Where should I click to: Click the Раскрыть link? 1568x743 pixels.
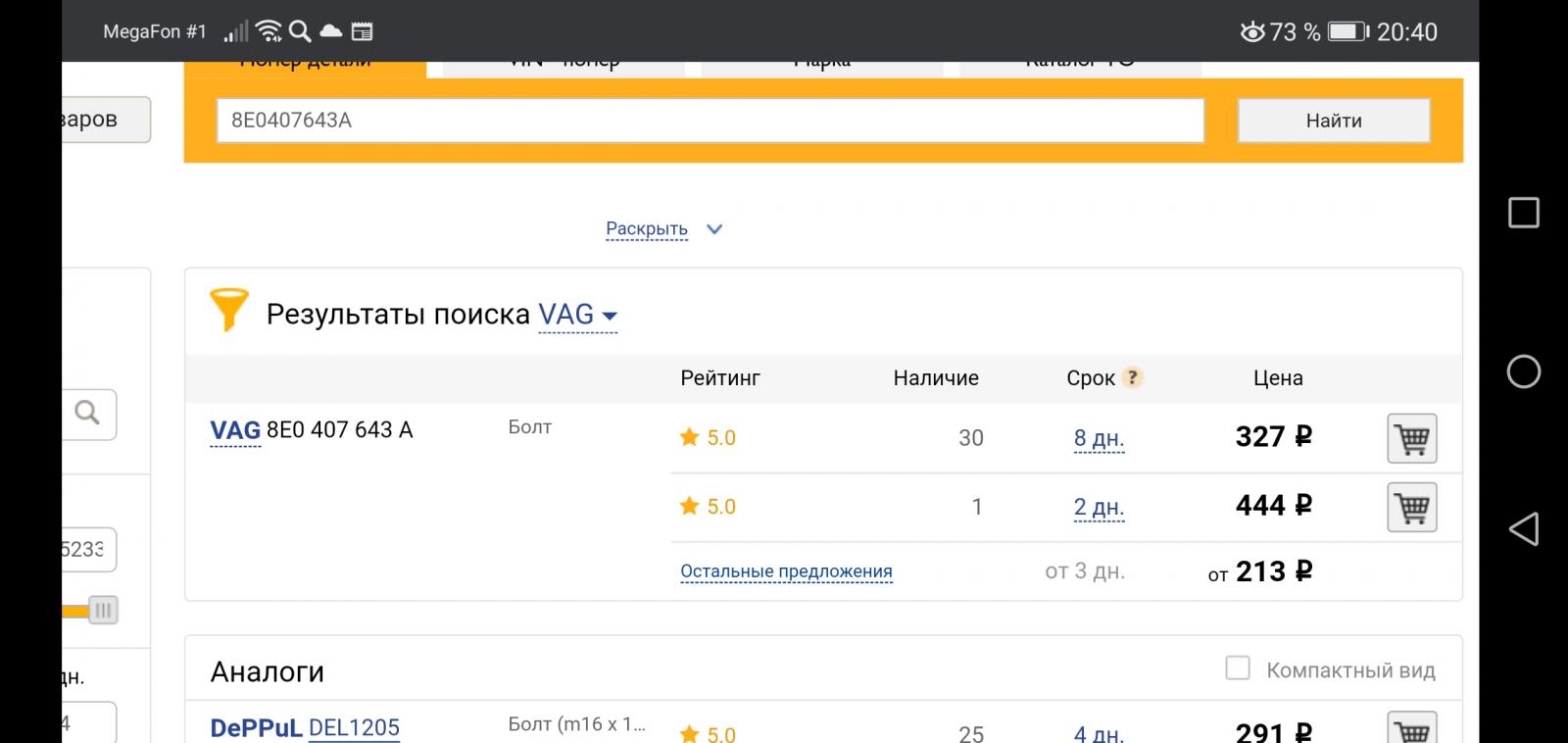click(647, 229)
